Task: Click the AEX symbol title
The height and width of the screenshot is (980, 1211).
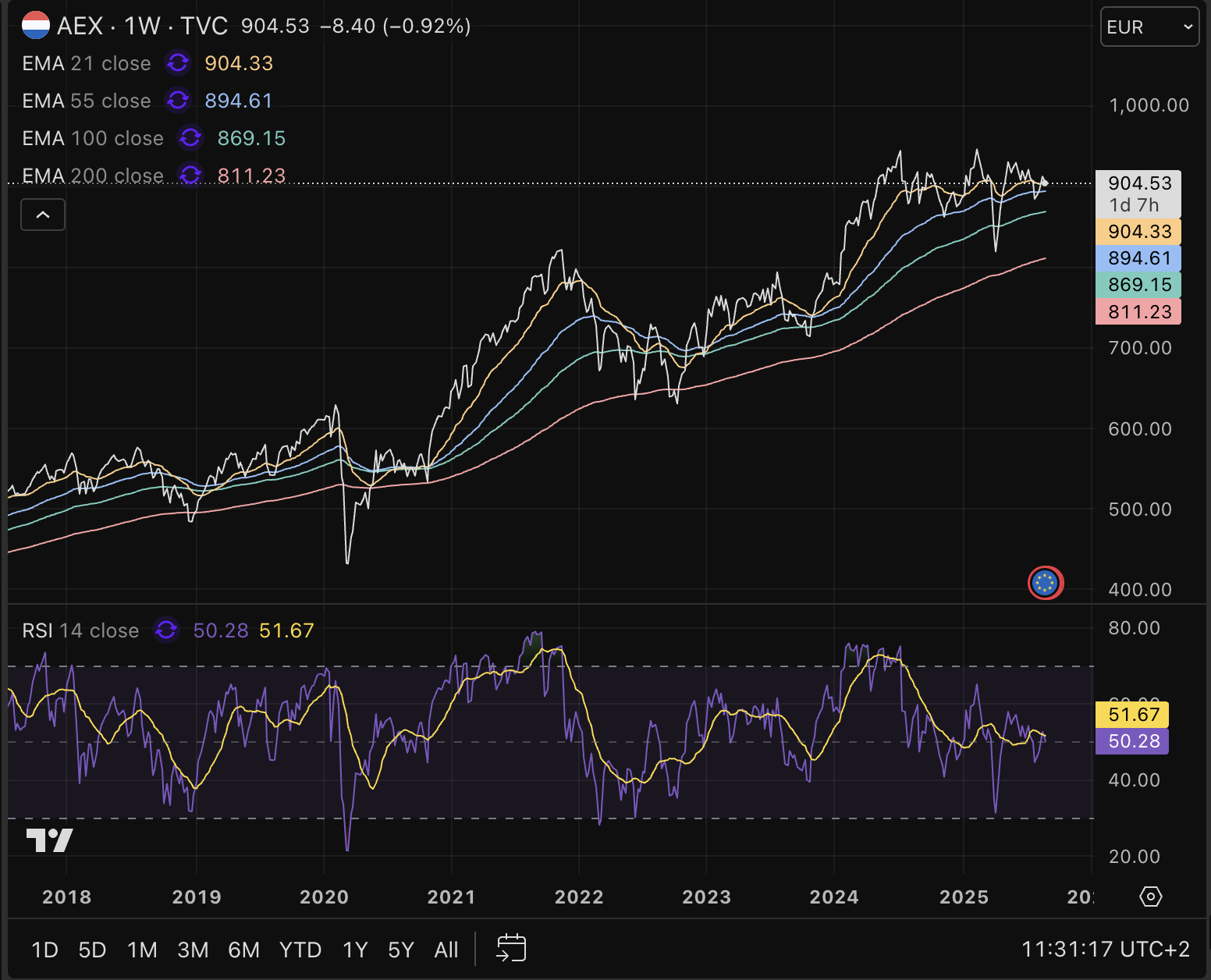Action: (80, 26)
